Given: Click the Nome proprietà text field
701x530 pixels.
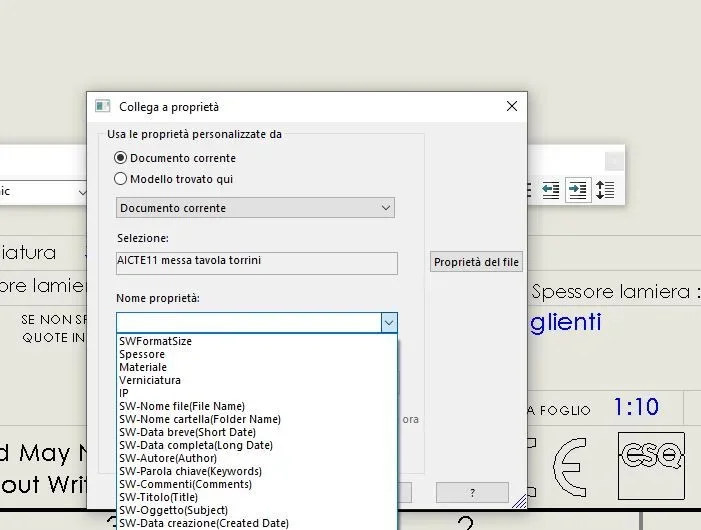Looking at the screenshot, I should (x=249, y=323).
